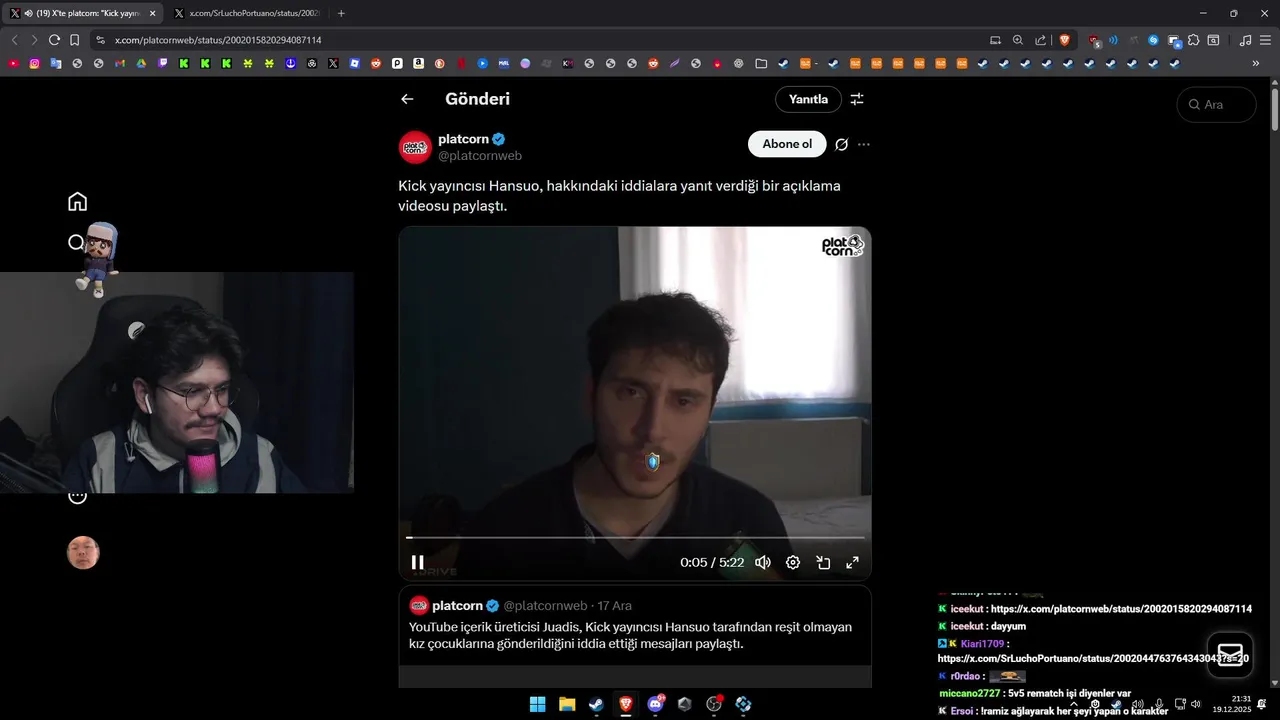Screen dimensions: 1280x720
Task: Open iceekut's platcornweb status link in chat
Action: pyautogui.click(x=1121, y=608)
